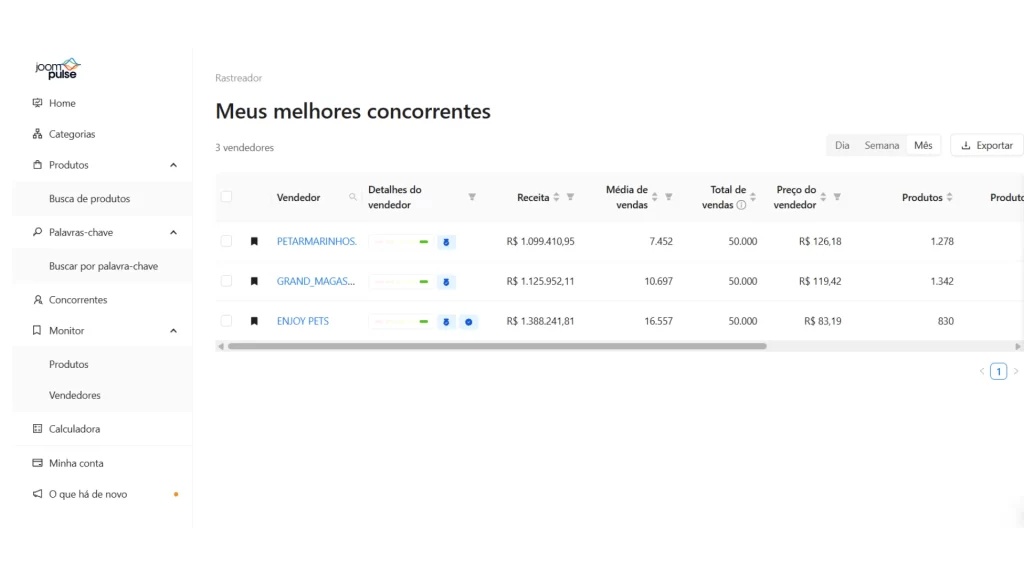Click the horizontal table scrollbar
Image resolution: width=1024 pixels, height=576 pixels.
(x=496, y=346)
